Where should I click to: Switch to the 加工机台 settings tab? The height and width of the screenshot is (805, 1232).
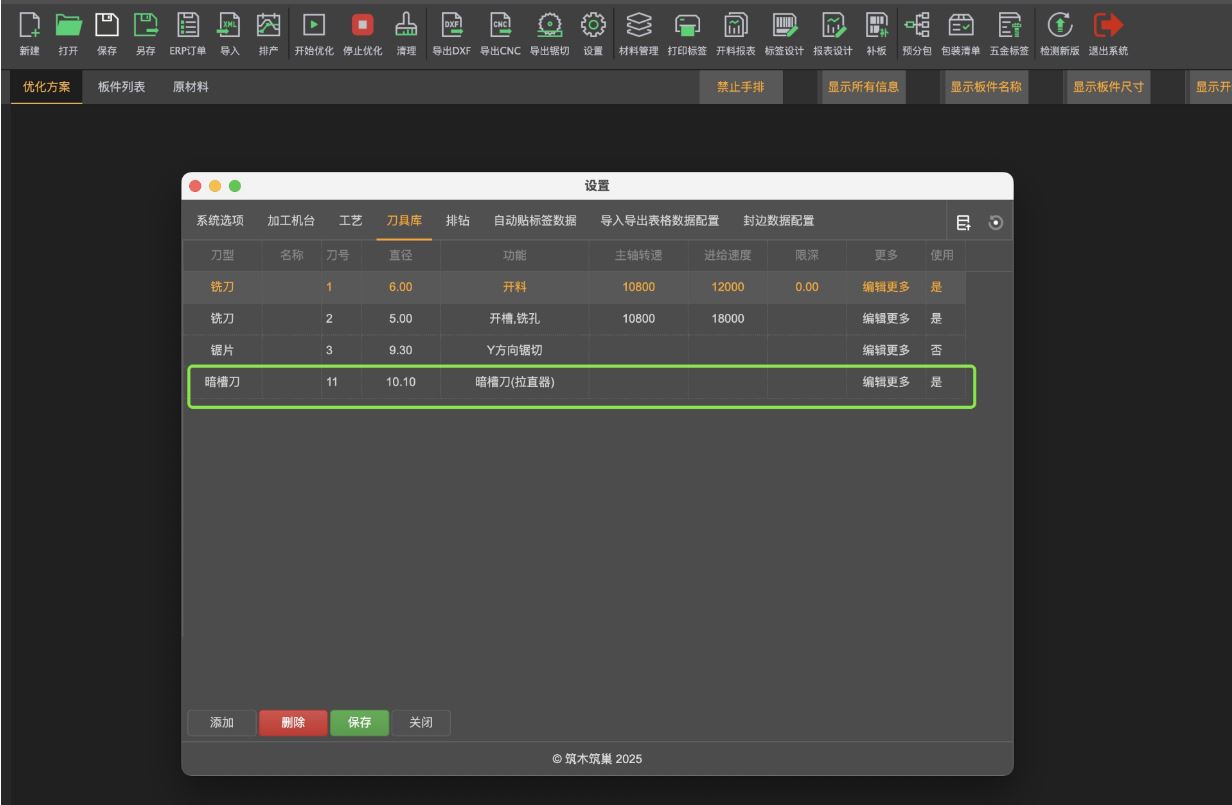point(291,221)
